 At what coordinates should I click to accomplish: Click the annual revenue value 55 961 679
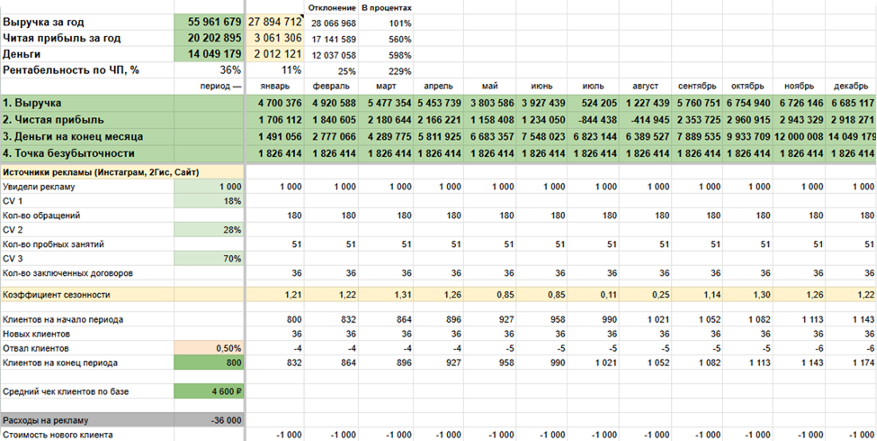(x=208, y=21)
